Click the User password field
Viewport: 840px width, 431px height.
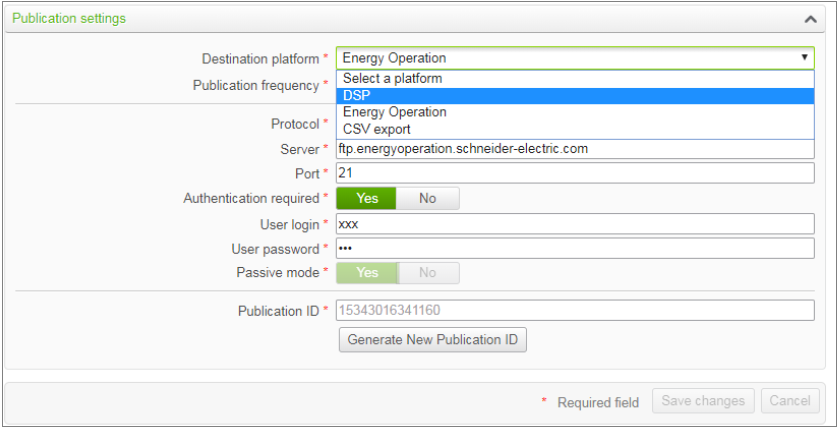(575, 248)
